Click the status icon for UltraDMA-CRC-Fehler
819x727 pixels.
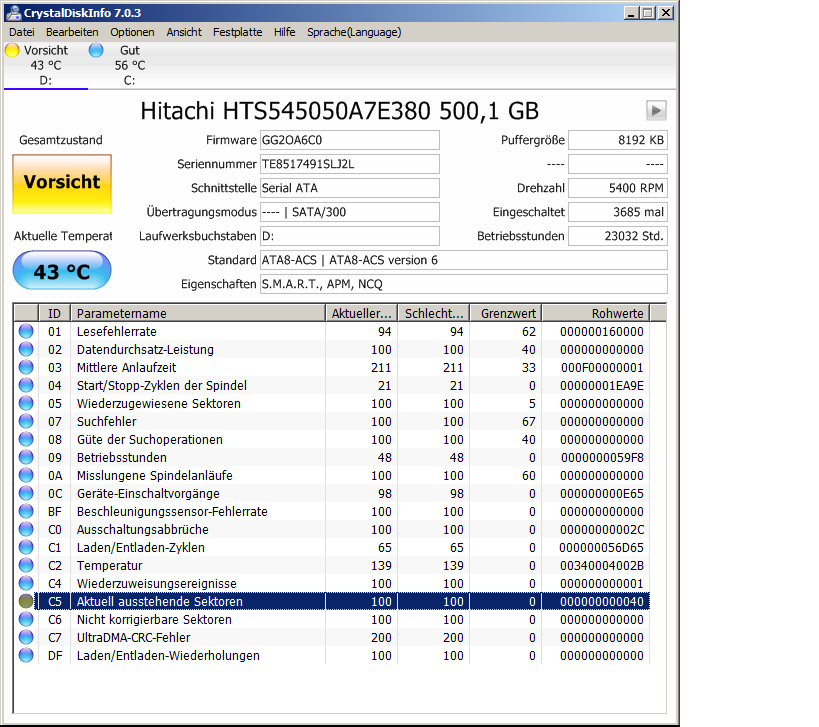(x=26, y=638)
